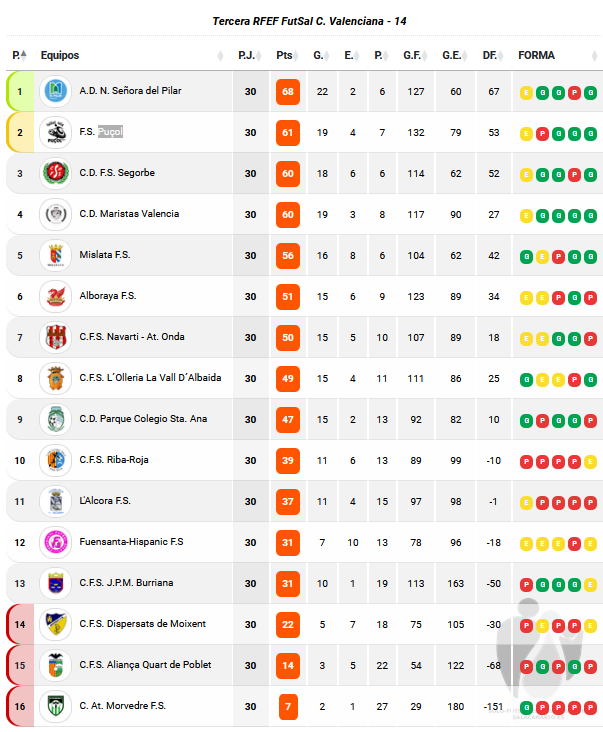Open L'Alcora F.S. team name link
Viewport: 603px width, 732px height.
point(105,501)
